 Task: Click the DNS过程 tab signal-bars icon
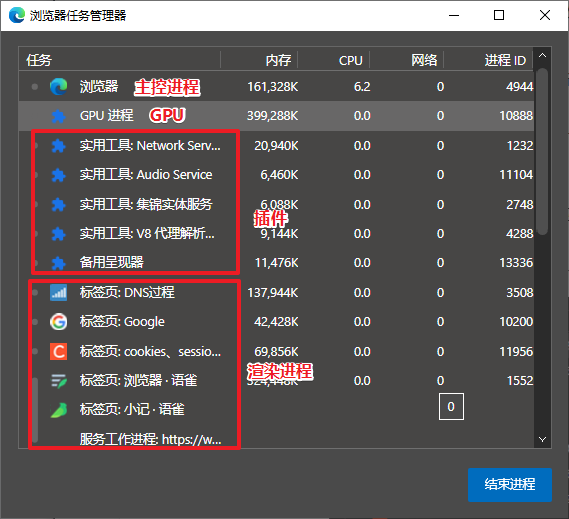click(x=58, y=293)
